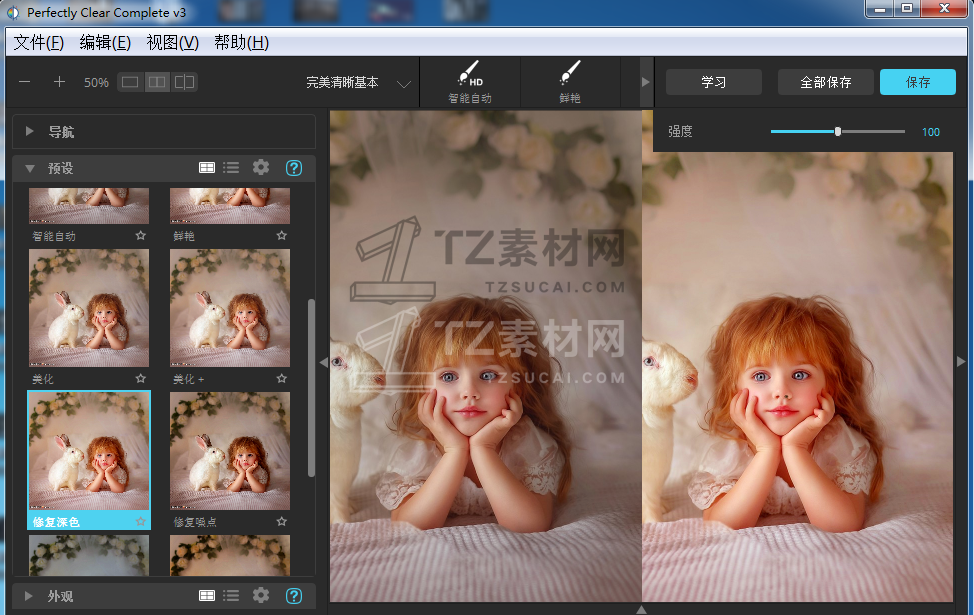Select the 修复噪点 preset thumbnail
The width and height of the screenshot is (974, 615).
pyautogui.click(x=230, y=451)
